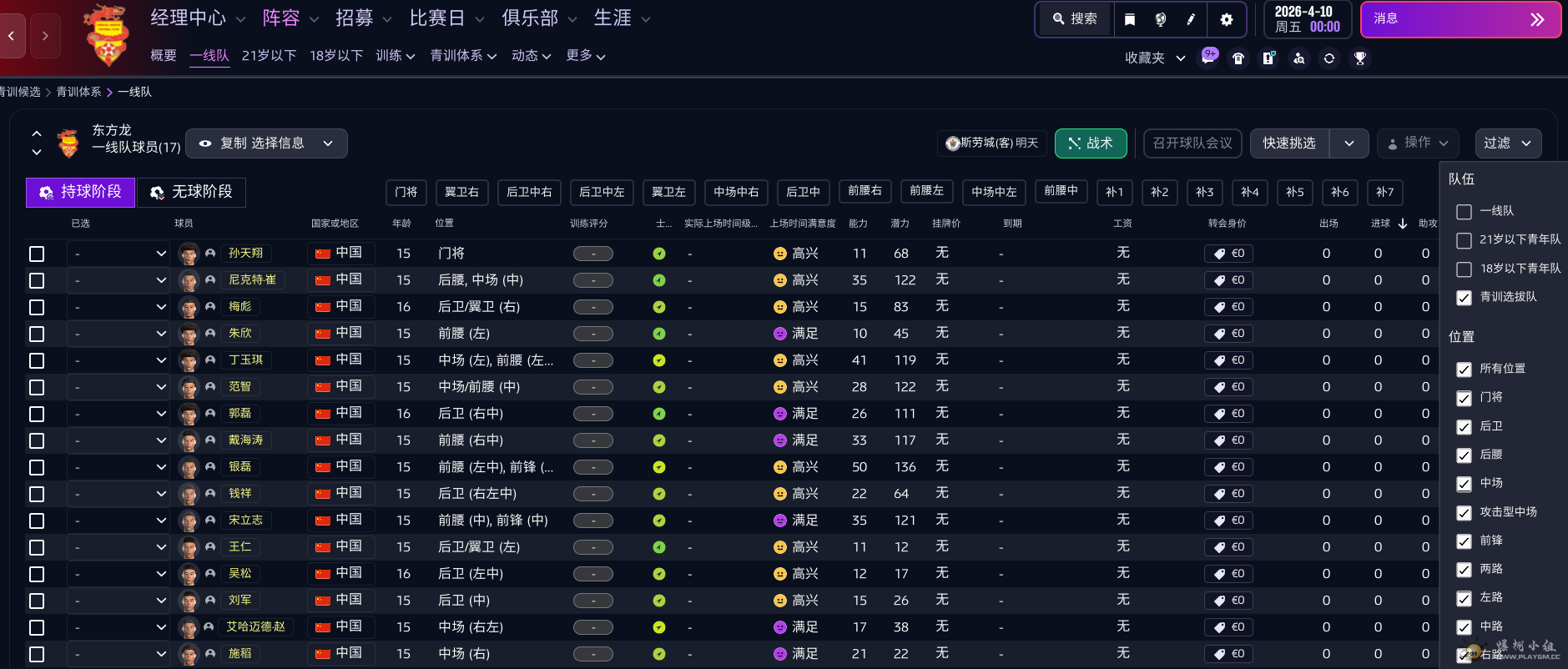Open the 操作 dropdown
The height and width of the screenshot is (669, 1568).
pyautogui.click(x=1418, y=143)
